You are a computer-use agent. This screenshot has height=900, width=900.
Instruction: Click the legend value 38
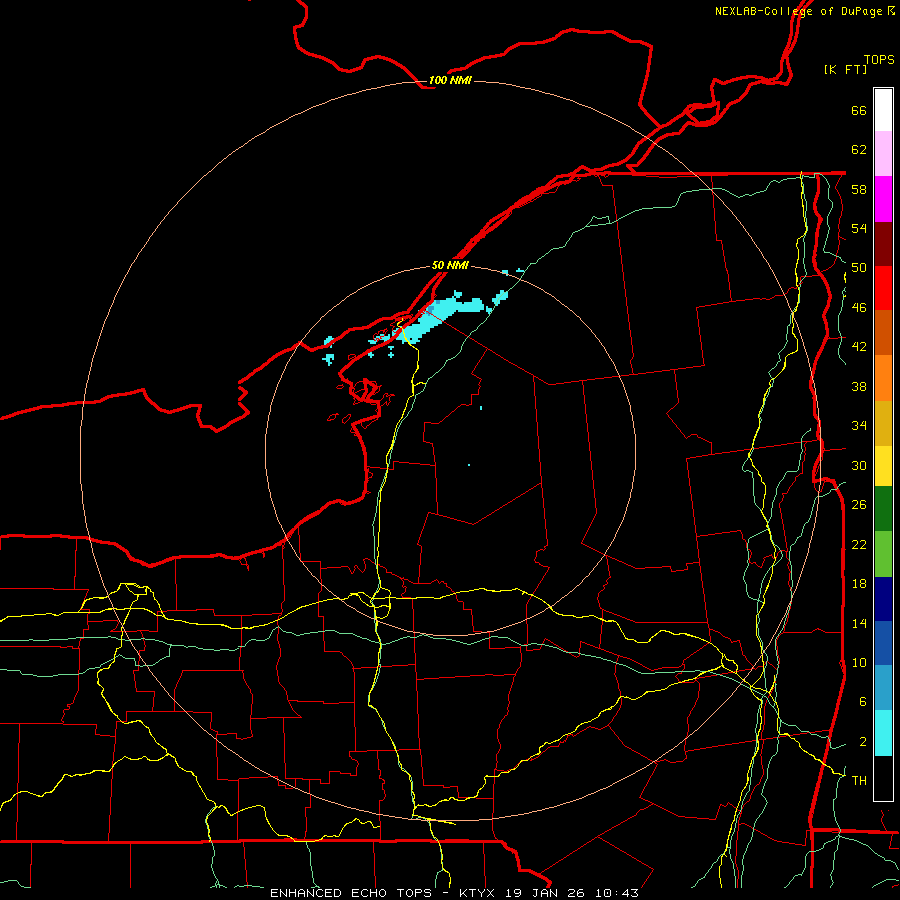coord(859,386)
